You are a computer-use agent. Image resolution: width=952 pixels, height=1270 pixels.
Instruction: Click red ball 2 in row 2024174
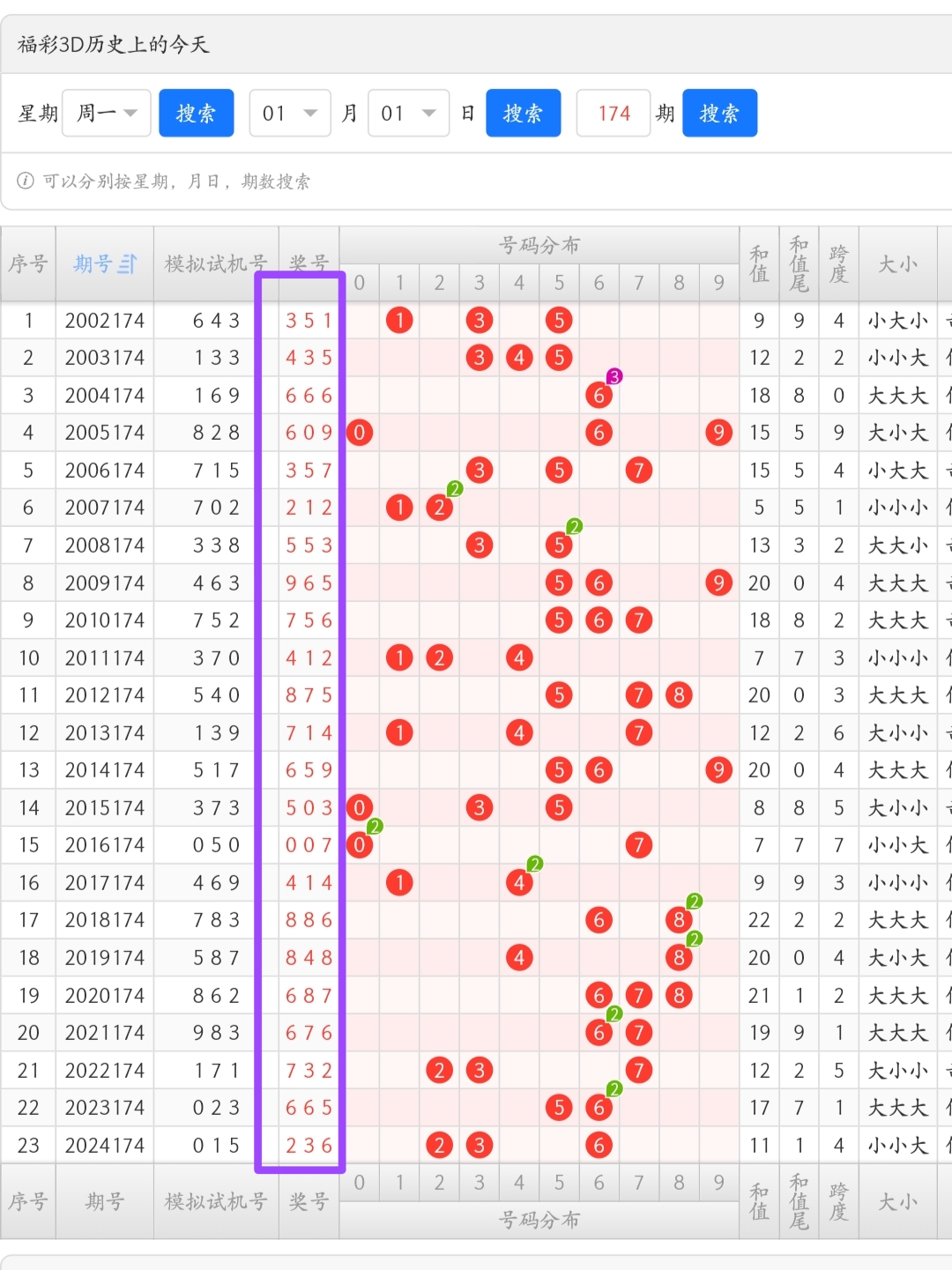[439, 1146]
